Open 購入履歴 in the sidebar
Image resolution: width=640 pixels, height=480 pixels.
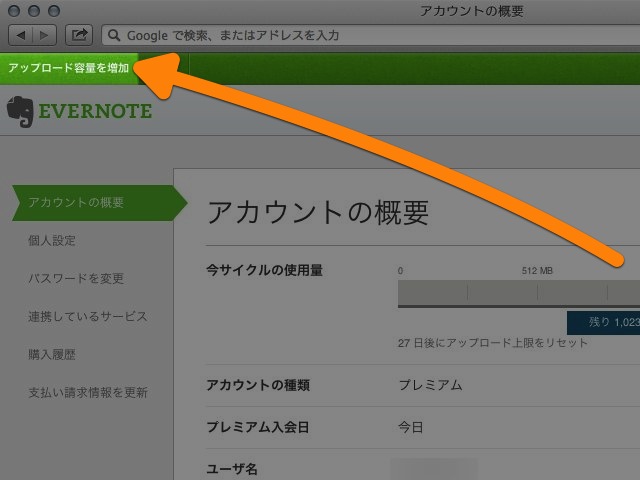pyautogui.click(x=52, y=355)
